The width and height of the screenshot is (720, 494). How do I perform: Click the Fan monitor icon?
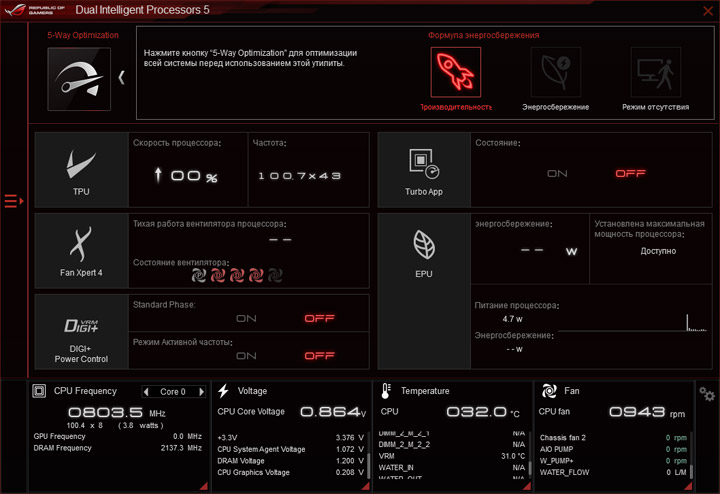click(549, 391)
